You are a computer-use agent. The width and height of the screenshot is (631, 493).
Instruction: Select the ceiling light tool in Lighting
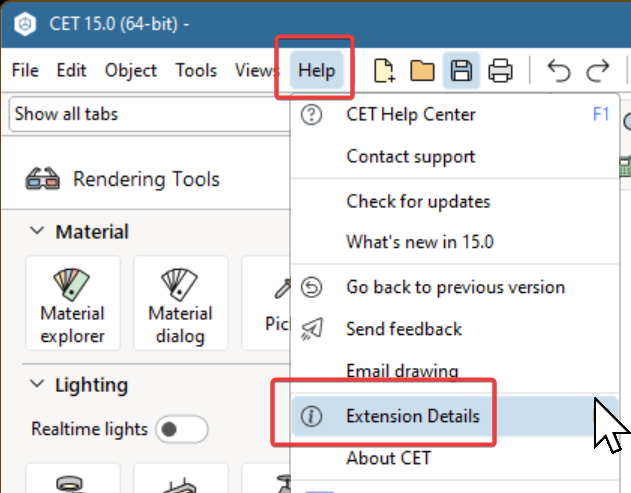(x=73, y=479)
